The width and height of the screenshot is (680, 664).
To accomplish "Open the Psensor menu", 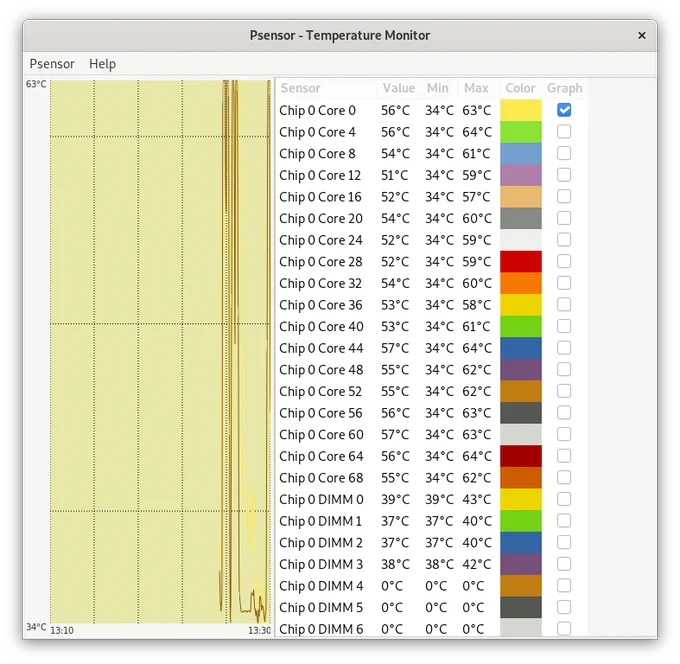I will 52,64.
